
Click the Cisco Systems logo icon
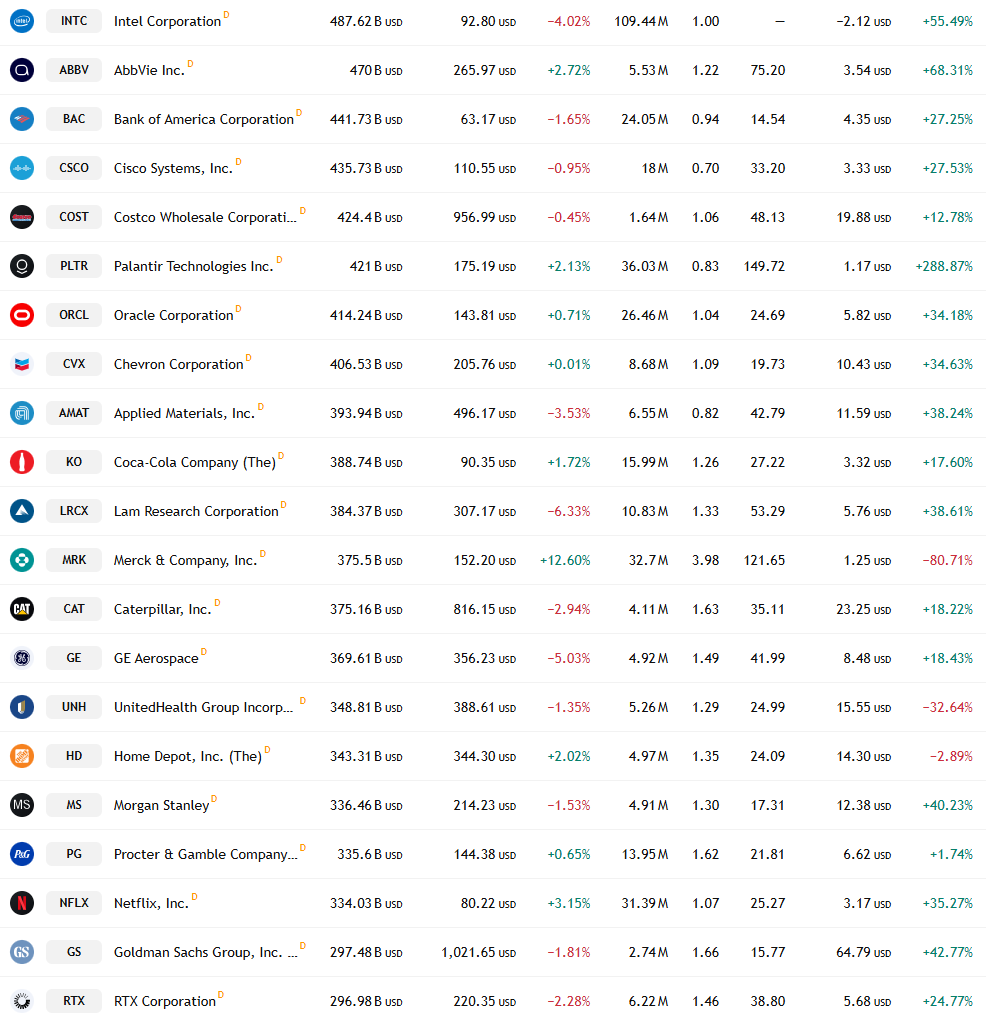tap(22, 168)
